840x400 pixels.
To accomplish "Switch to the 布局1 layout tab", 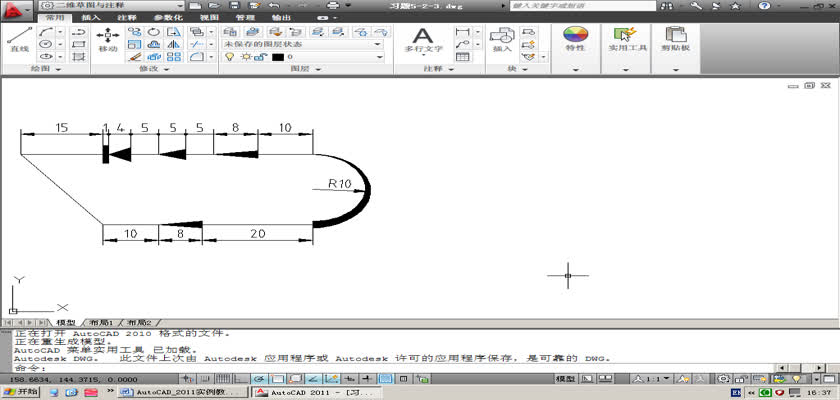I will pyautogui.click(x=101, y=323).
